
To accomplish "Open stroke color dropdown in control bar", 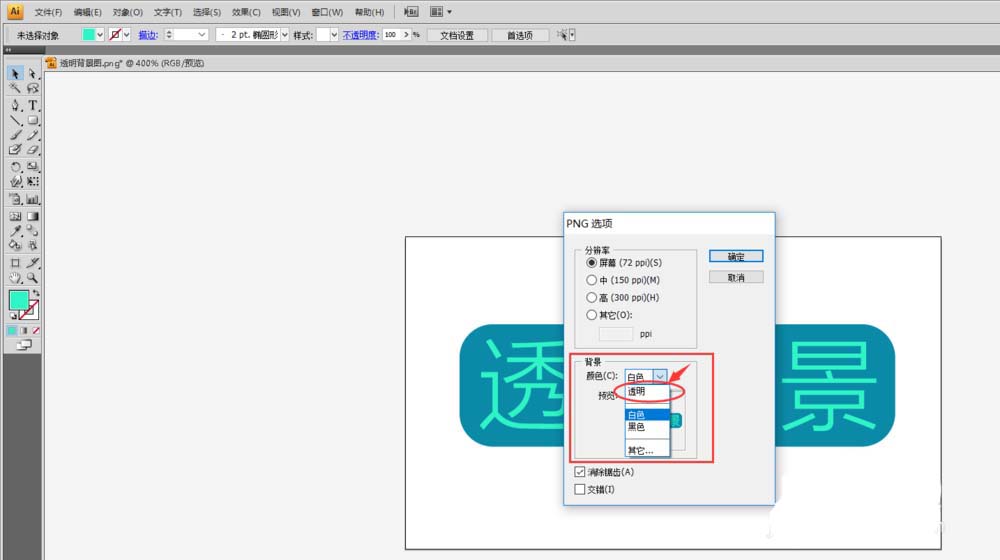I will pos(126,35).
